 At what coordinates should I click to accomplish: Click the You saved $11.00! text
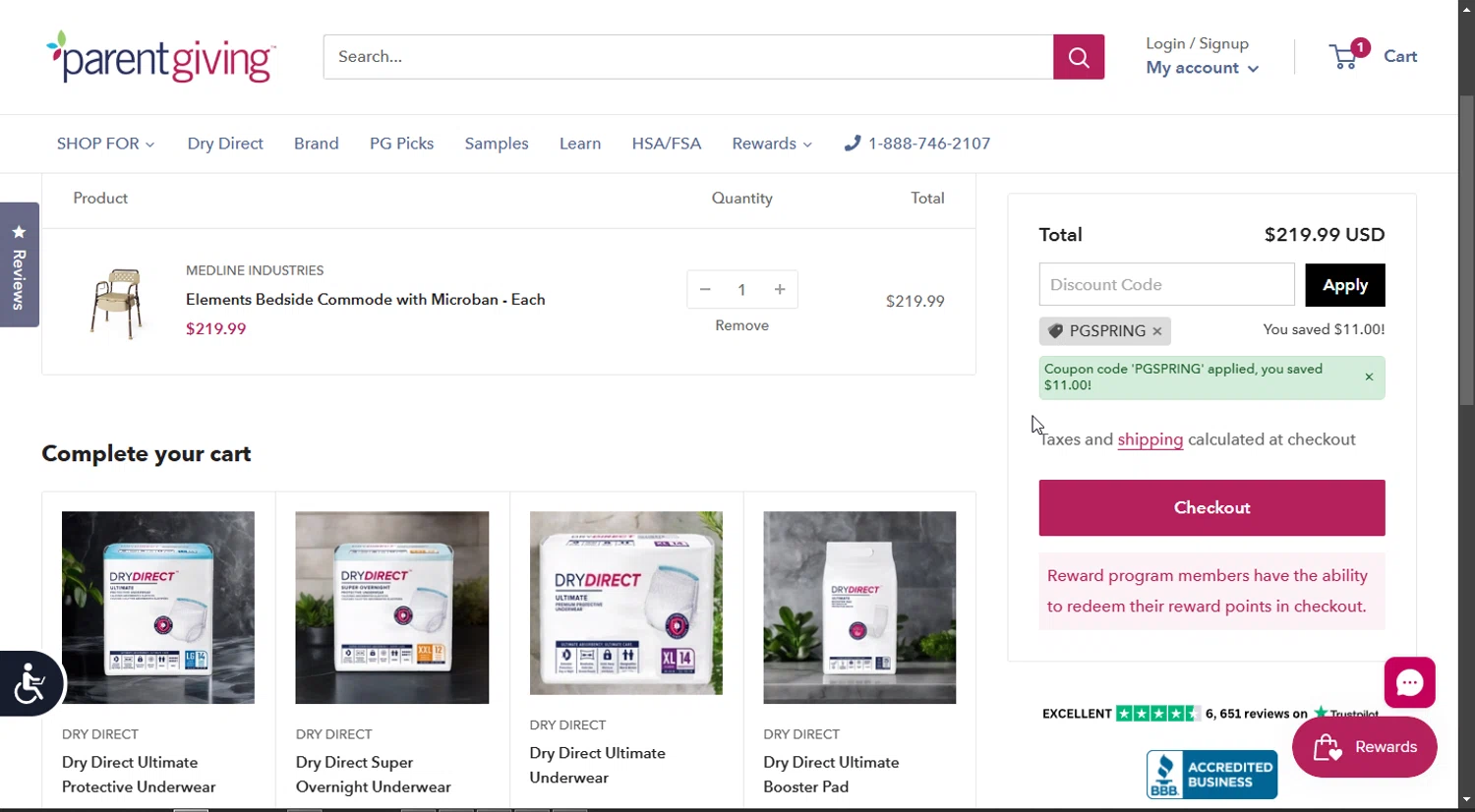pyautogui.click(x=1324, y=329)
